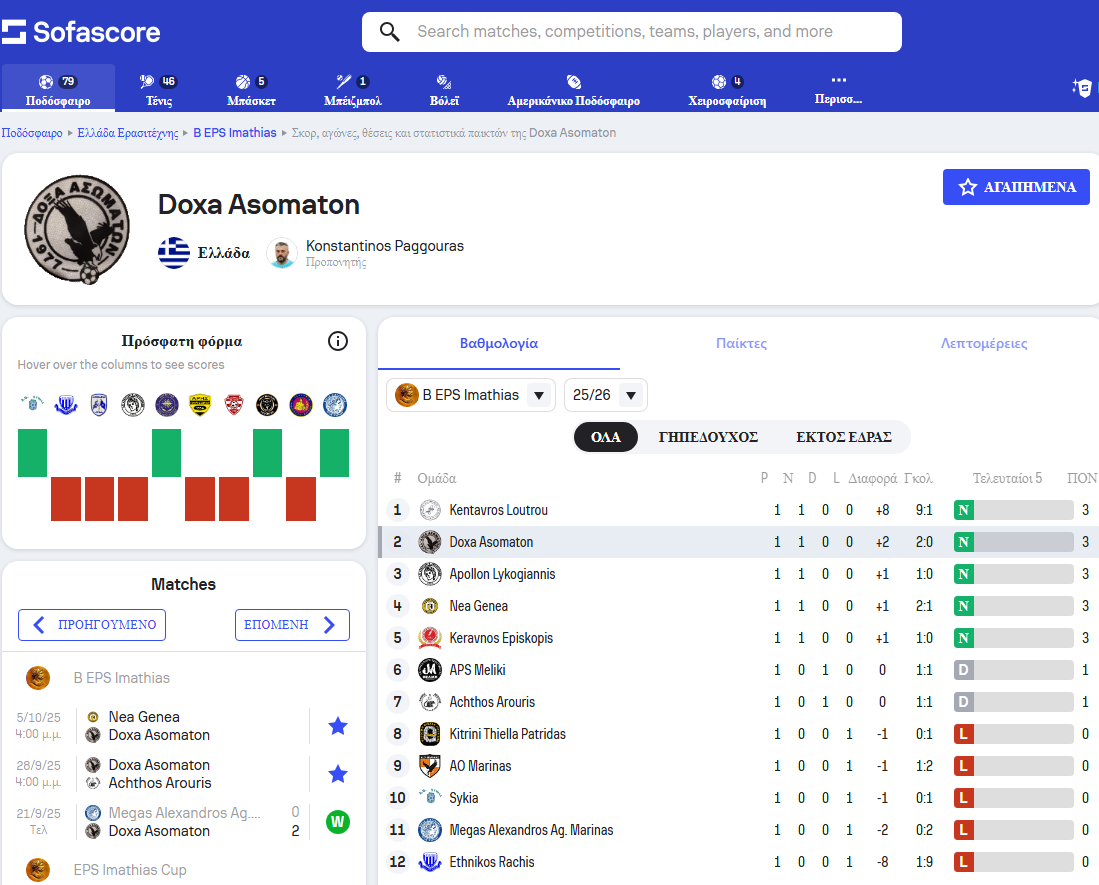Click the B EPS Imathias heading in Matches

click(122, 678)
